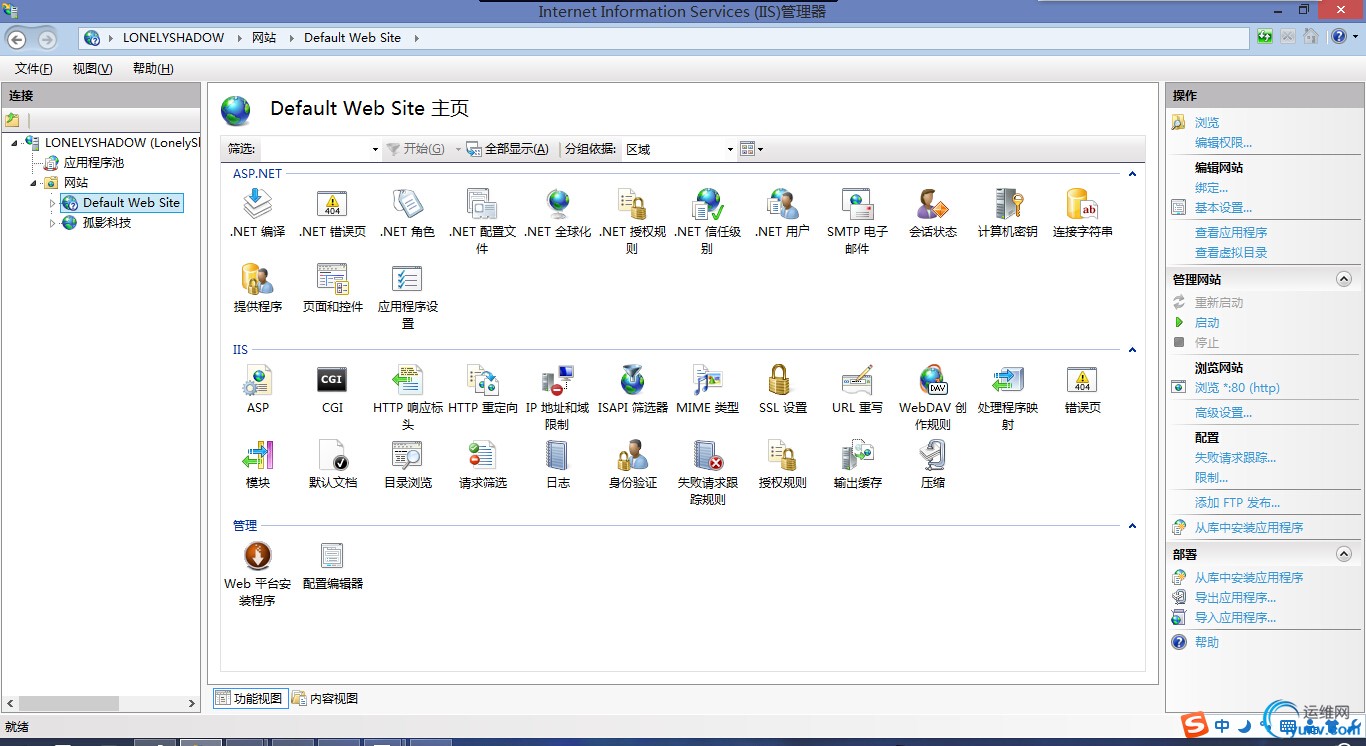Viewport: 1366px width, 746px height.
Task: Collapse the 管理 group section
Action: pos(1132,526)
